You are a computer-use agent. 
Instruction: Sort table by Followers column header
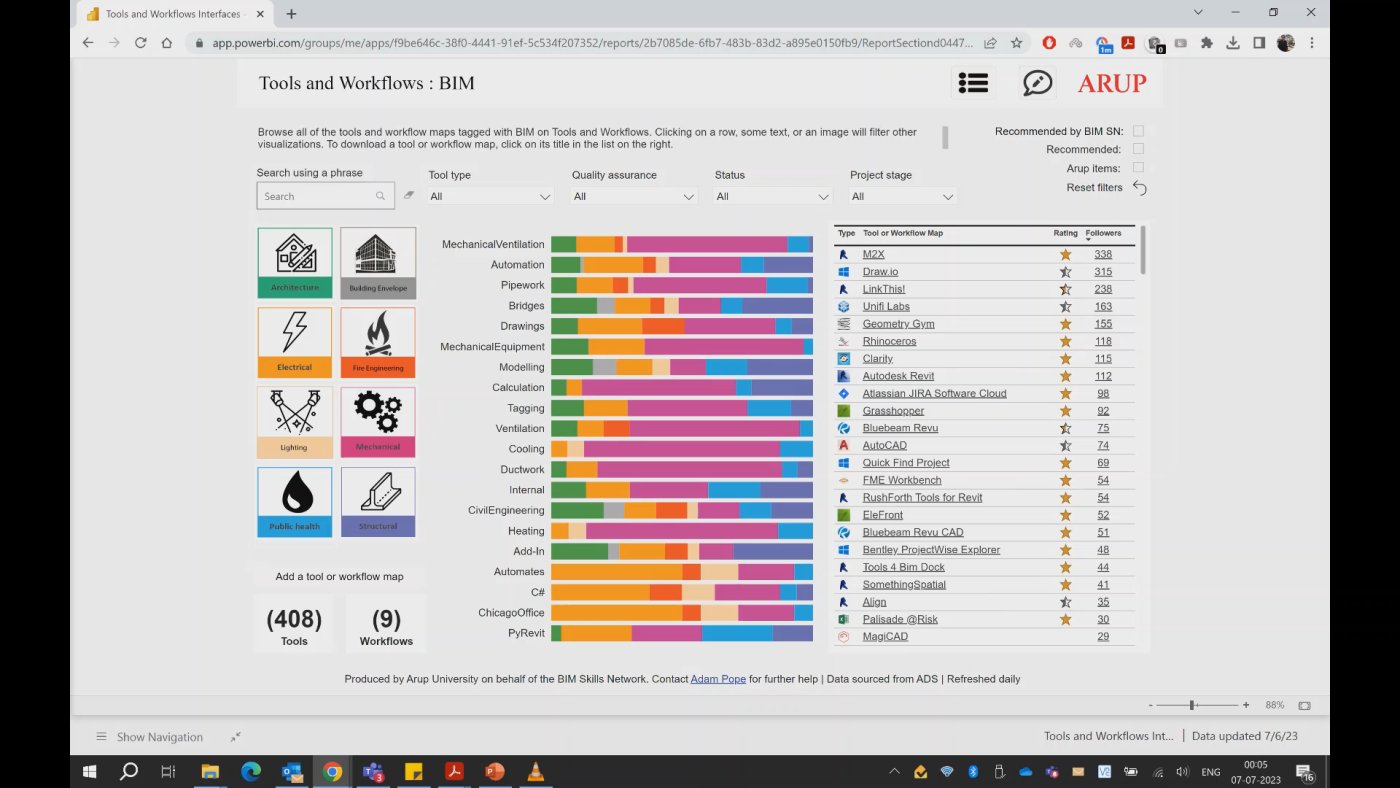[1103, 233]
